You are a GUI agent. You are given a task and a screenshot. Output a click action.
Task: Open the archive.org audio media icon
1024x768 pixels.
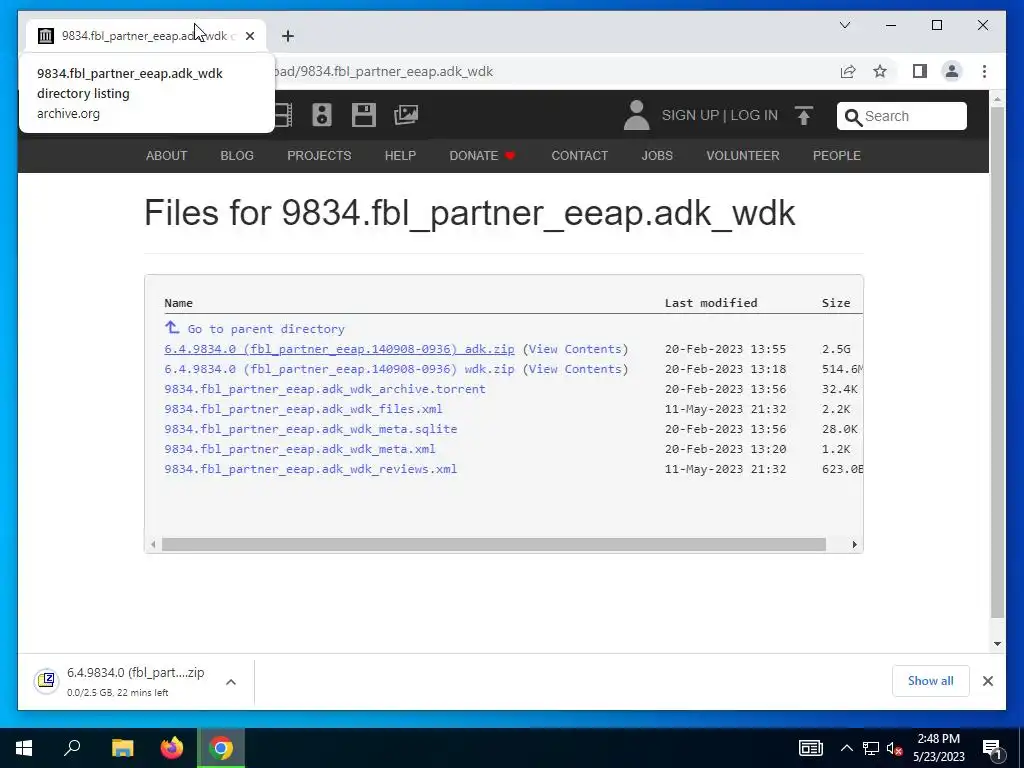click(x=321, y=115)
